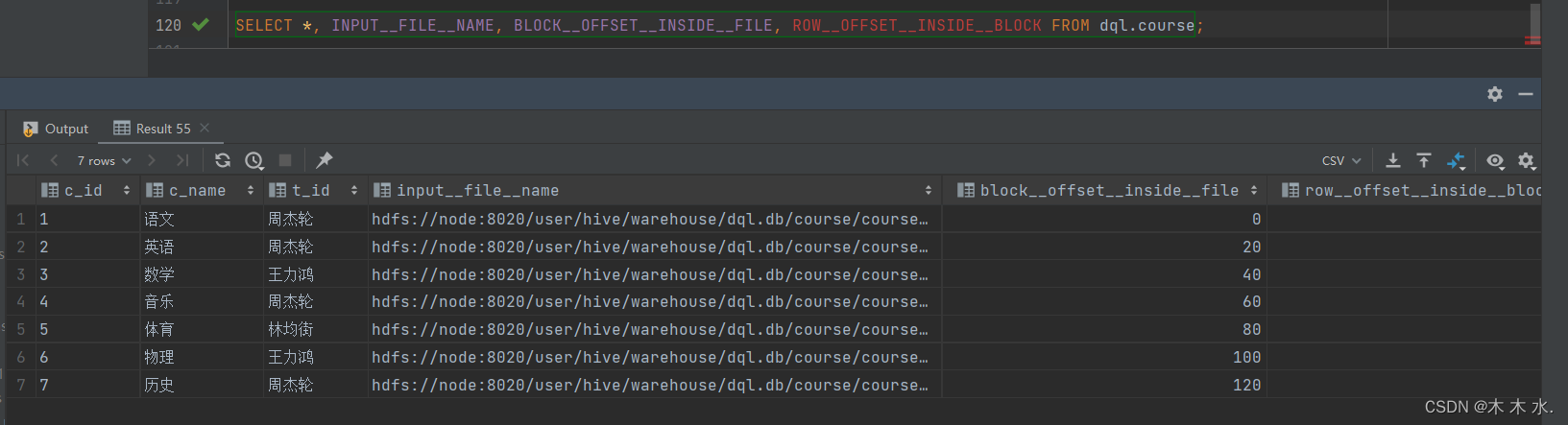Select the cell containing 语文
The image size is (1568, 425).
tap(202, 219)
